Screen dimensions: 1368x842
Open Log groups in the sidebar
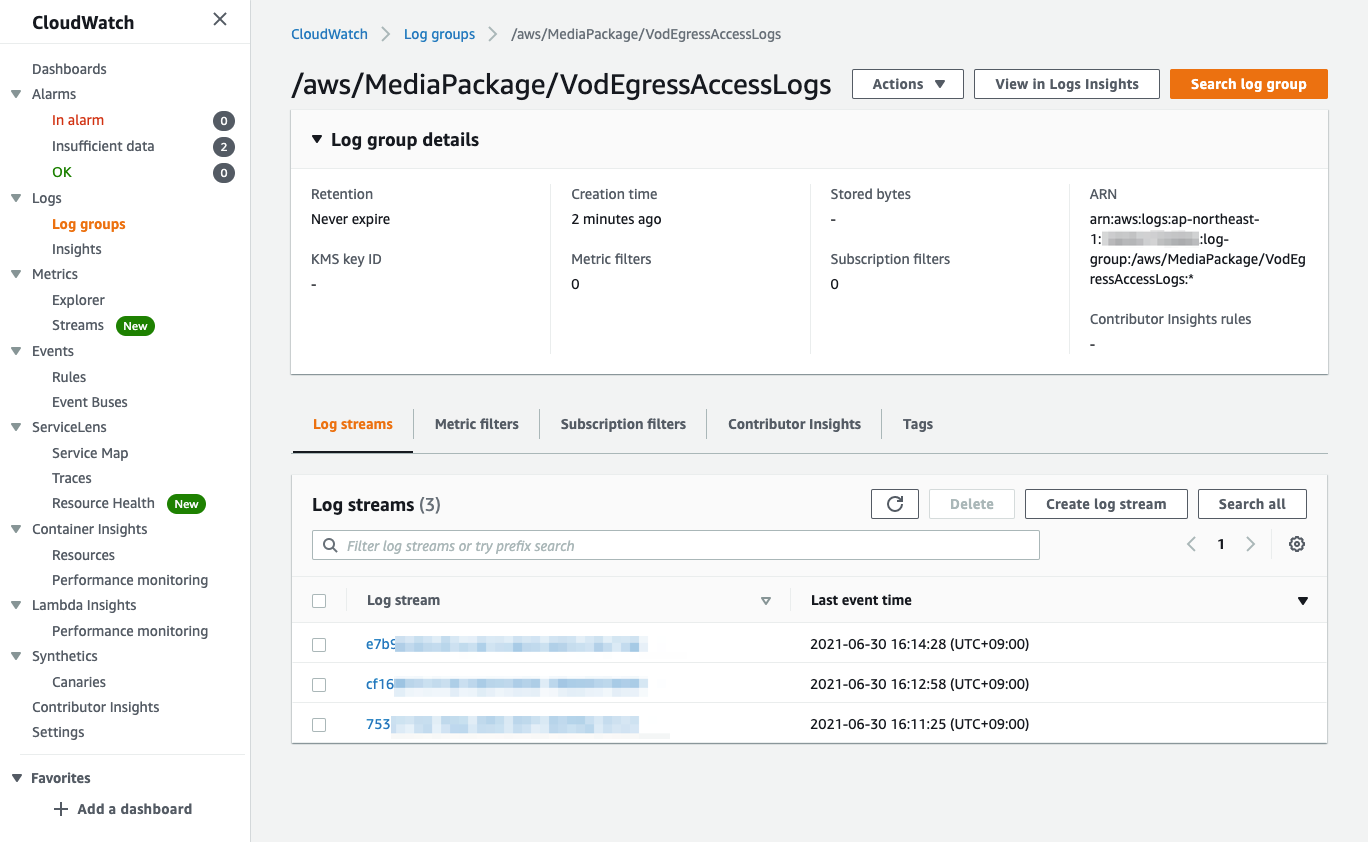[x=89, y=224]
